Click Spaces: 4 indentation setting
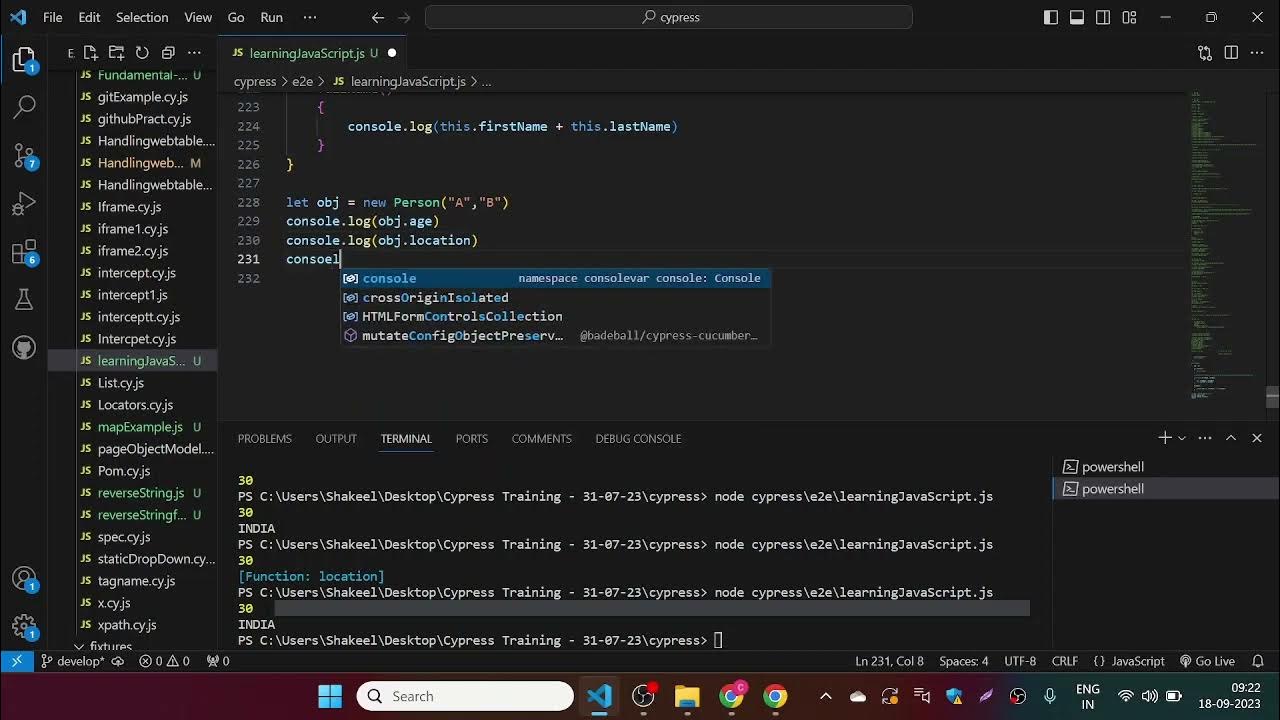 pyautogui.click(x=964, y=661)
